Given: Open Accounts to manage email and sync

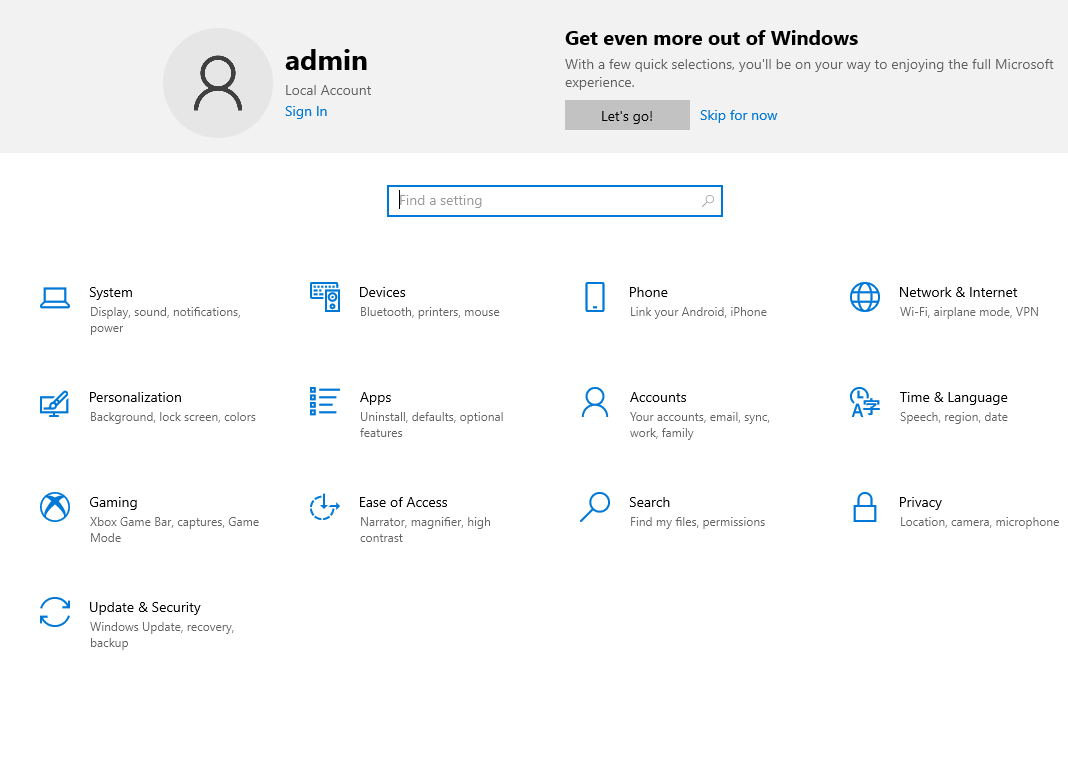Looking at the screenshot, I should 658,397.
